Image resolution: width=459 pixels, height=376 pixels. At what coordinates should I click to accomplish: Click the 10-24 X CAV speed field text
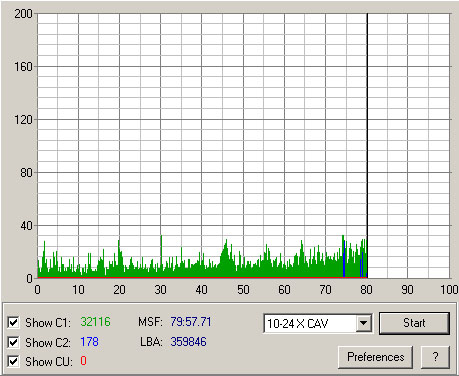click(298, 324)
